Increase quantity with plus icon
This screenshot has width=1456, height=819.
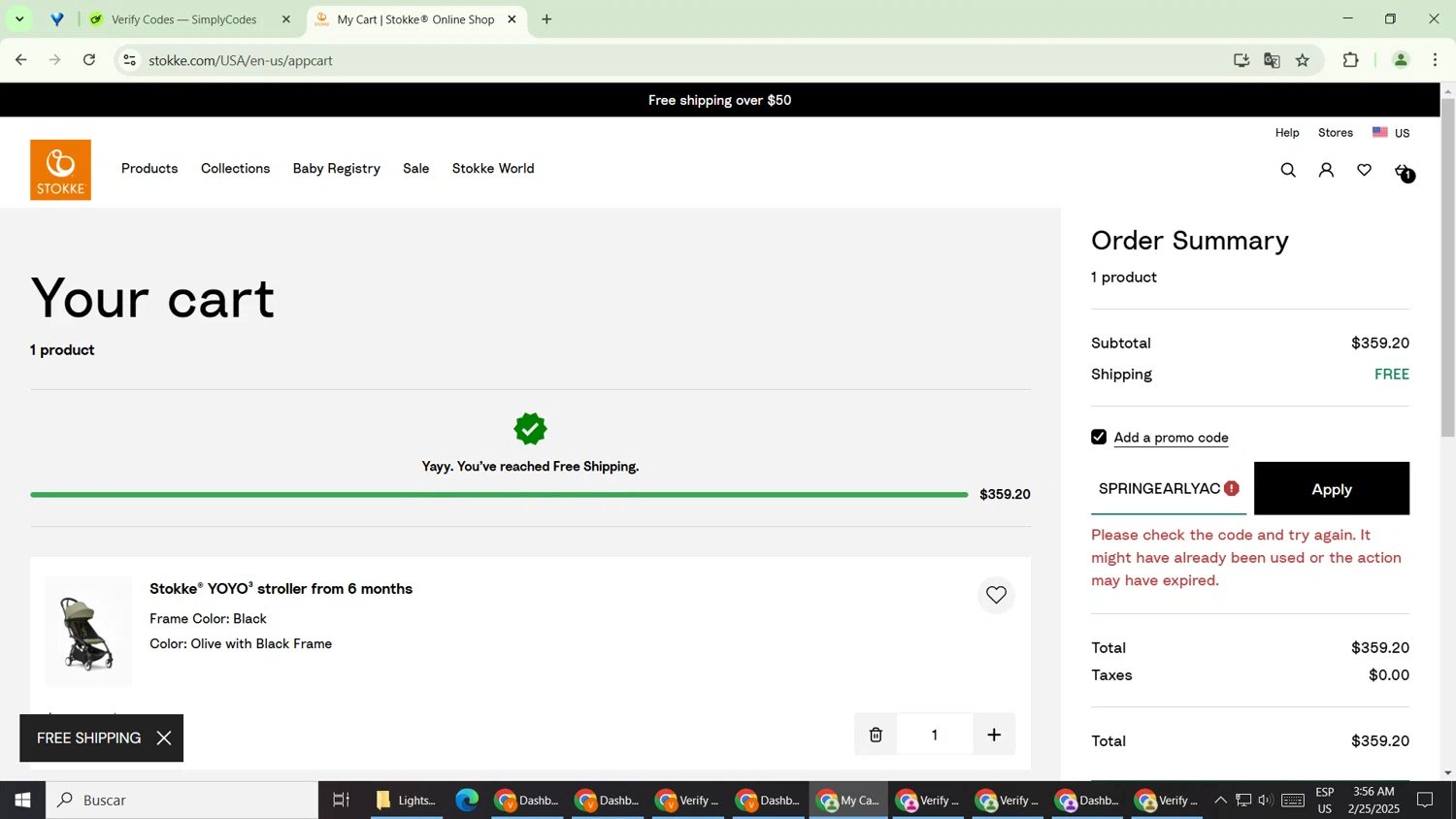pyautogui.click(x=994, y=735)
